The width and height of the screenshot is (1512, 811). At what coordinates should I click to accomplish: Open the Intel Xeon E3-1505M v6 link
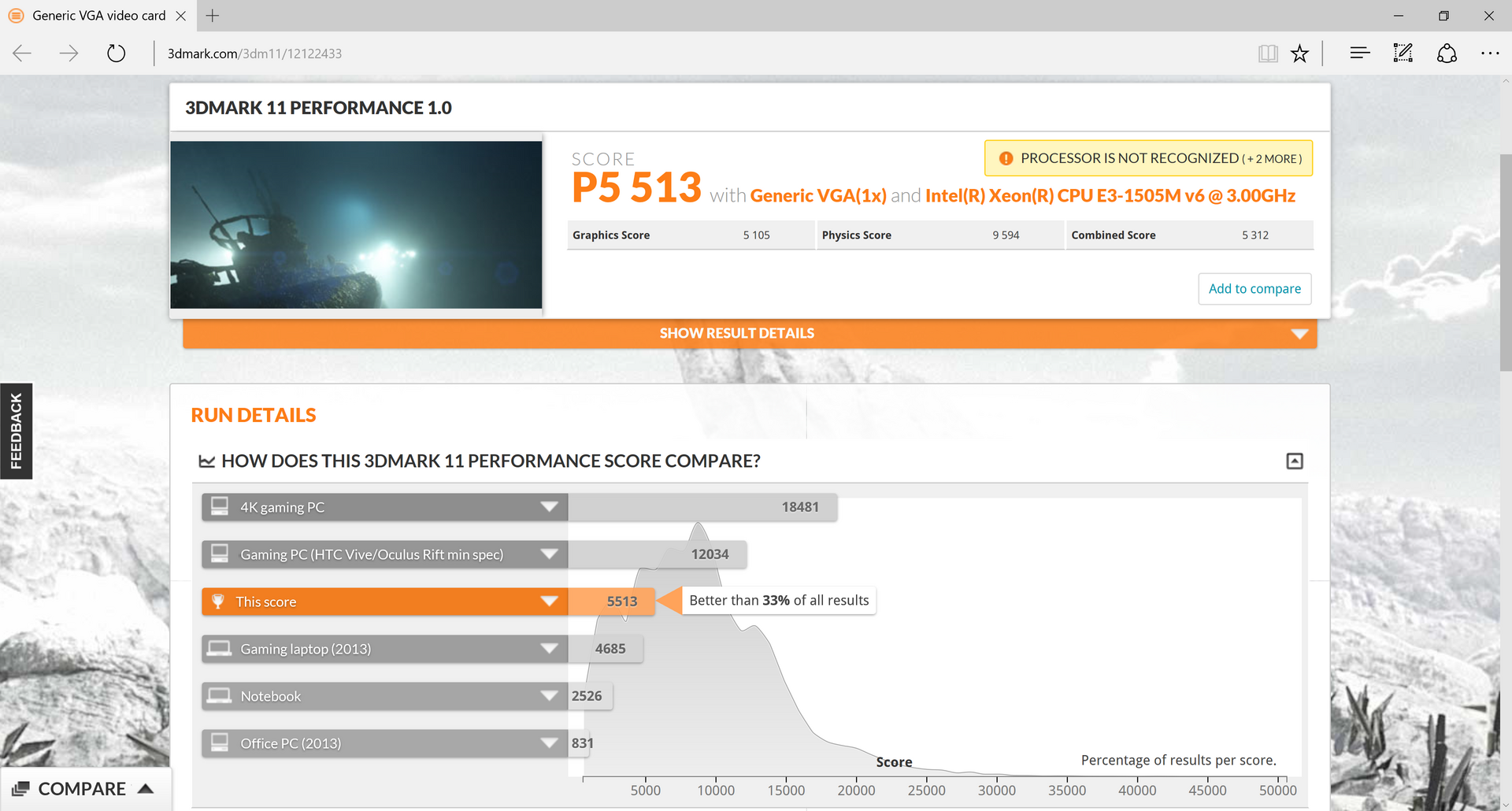(1110, 196)
